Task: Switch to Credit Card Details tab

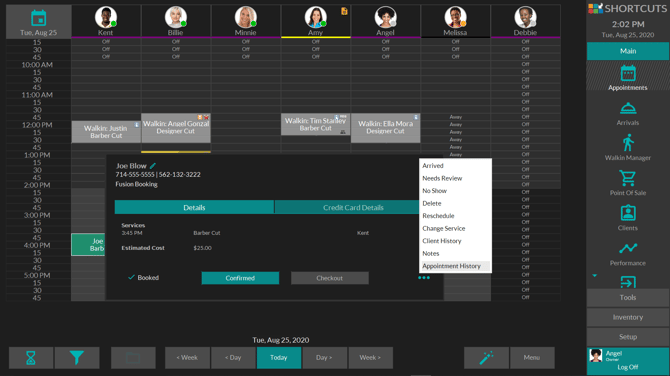Action: (x=353, y=207)
